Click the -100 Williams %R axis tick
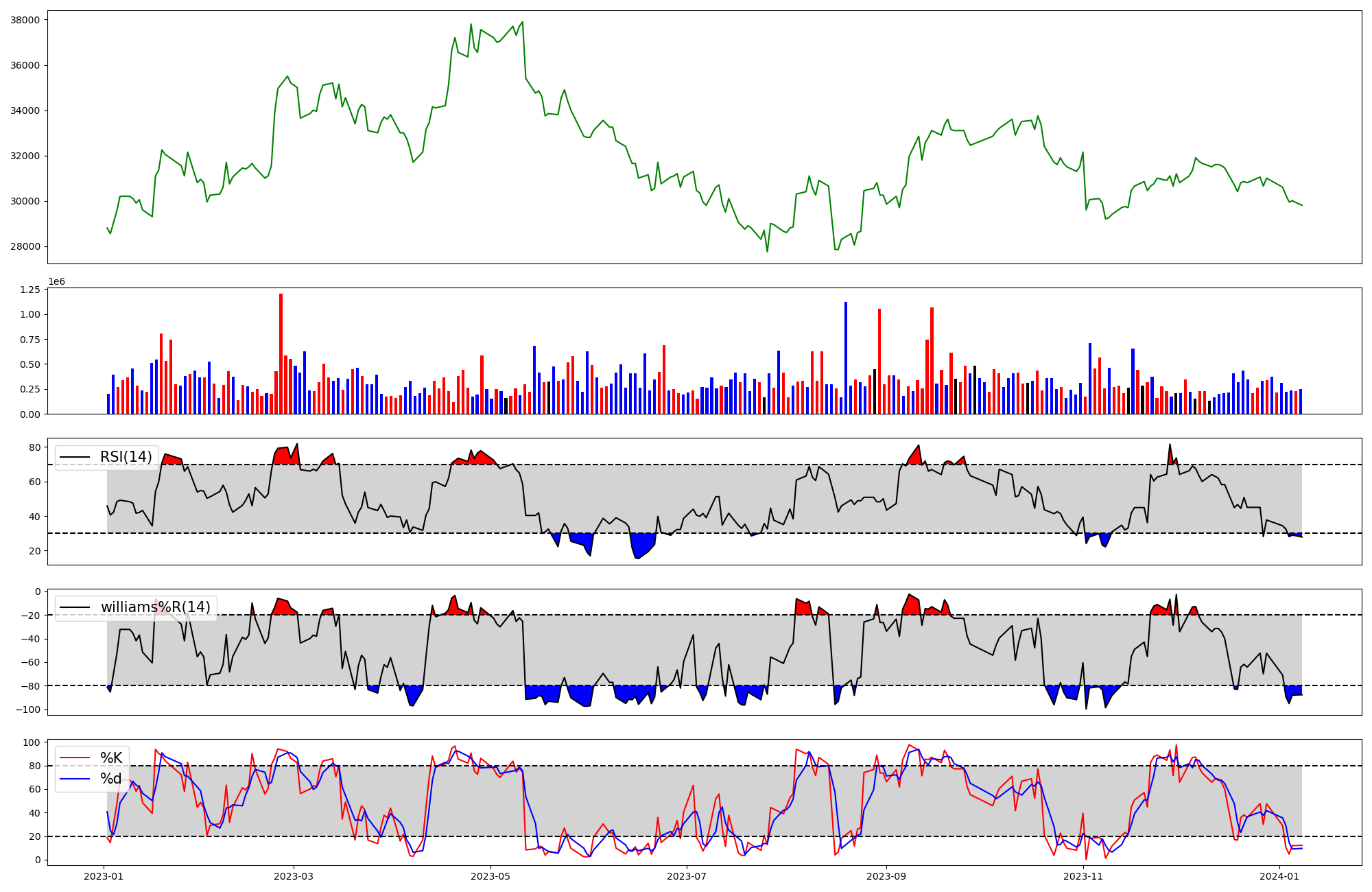The image size is (1372, 892). [27, 709]
